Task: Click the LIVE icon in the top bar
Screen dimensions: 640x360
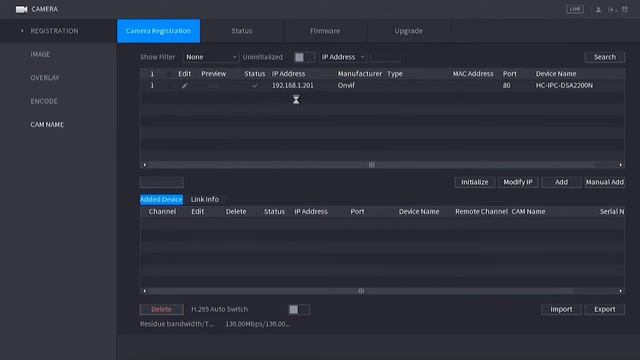Action: pyautogui.click(x=575, y=9)
